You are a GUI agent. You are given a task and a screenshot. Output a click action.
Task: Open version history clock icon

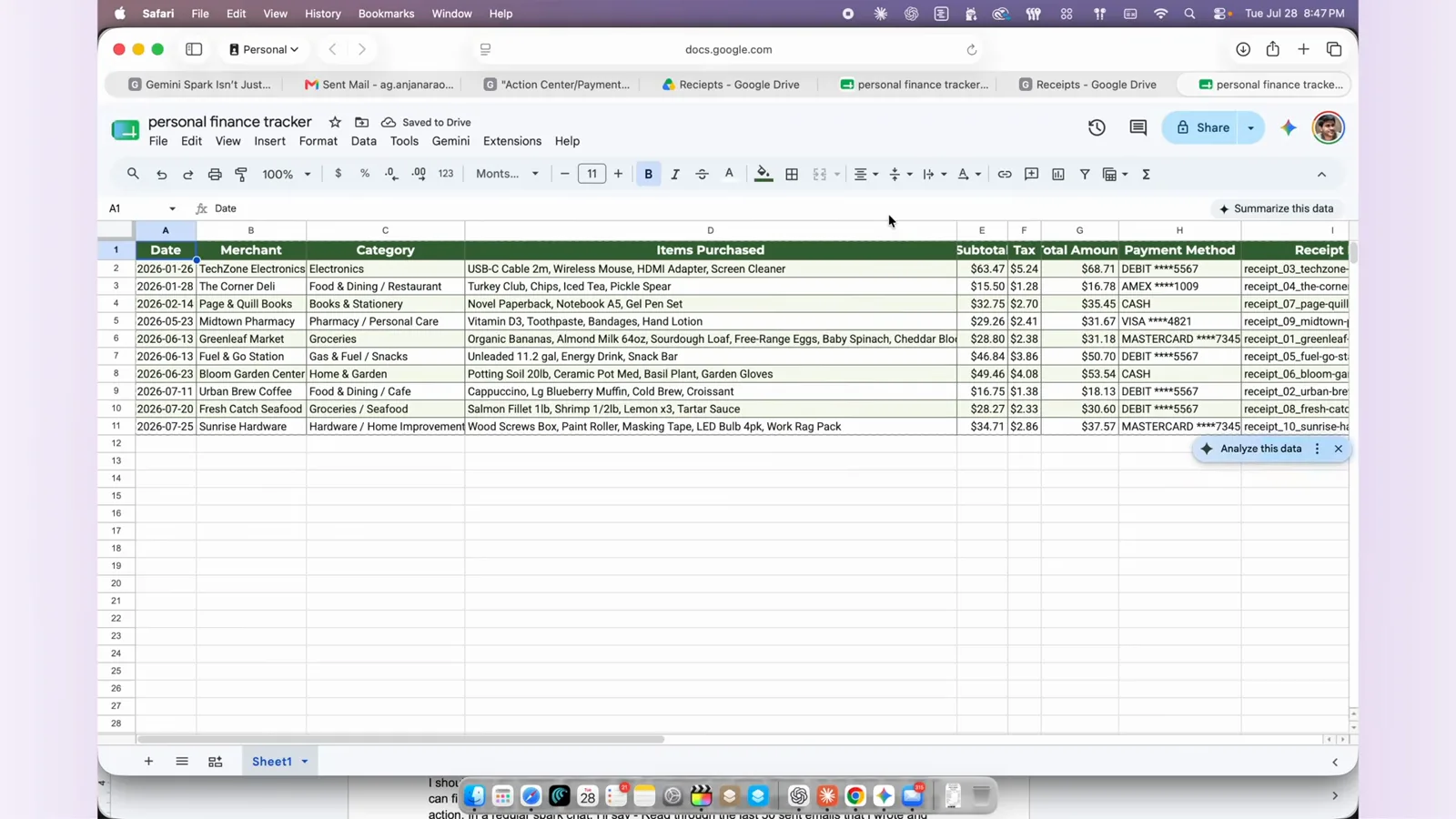point(1097,127)
